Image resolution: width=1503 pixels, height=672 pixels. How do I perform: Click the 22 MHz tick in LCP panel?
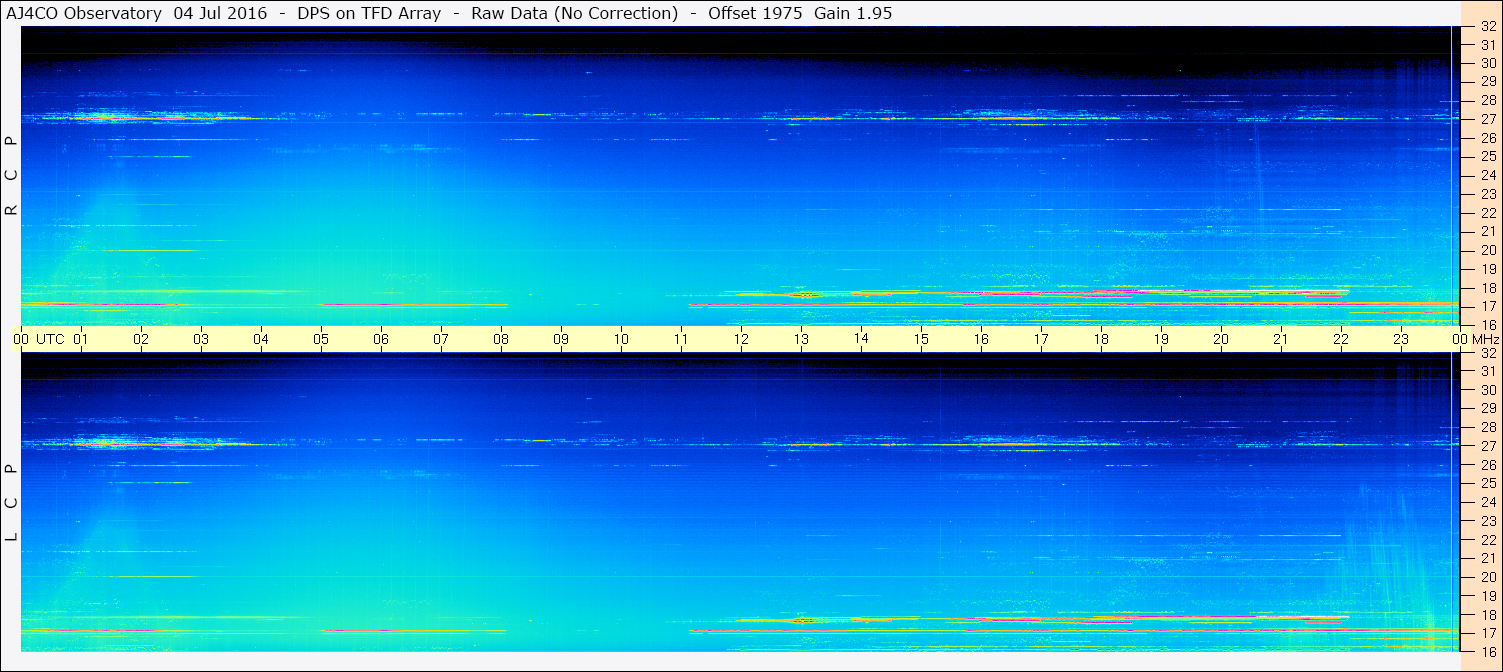pyautogui.click(x=1487, y=540)
